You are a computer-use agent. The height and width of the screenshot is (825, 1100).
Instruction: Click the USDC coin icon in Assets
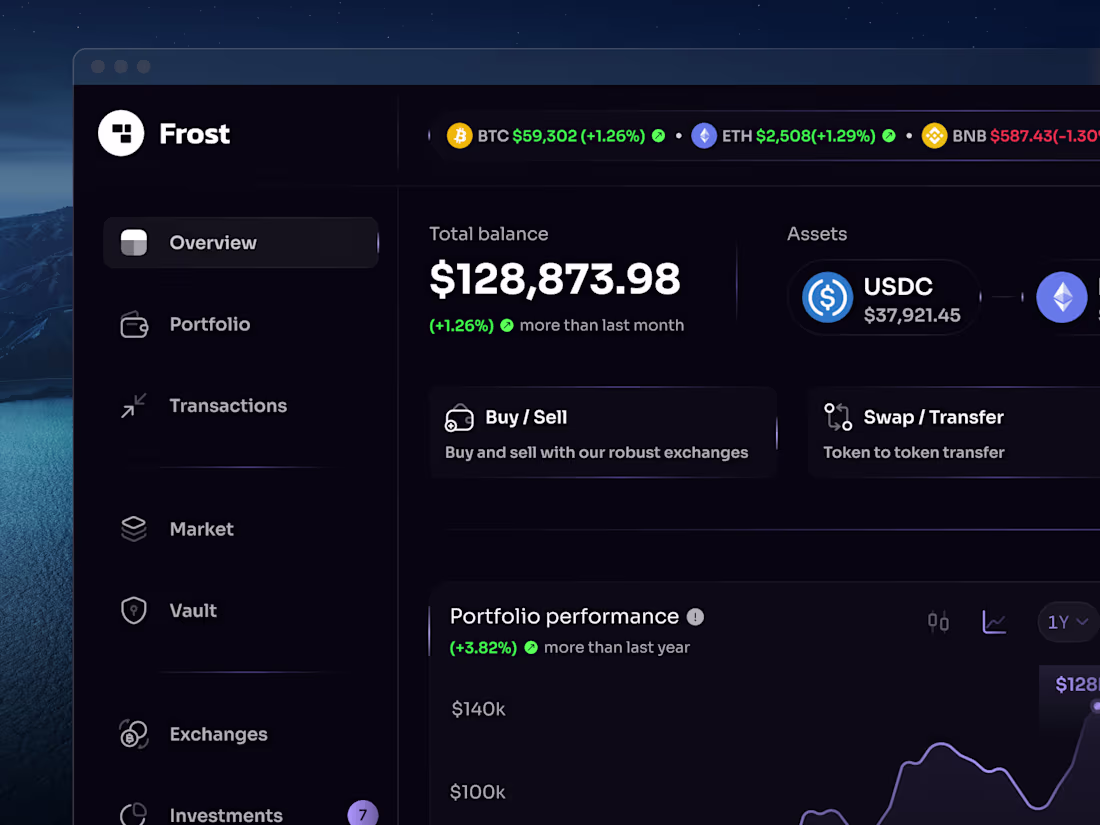tap(826, 297)
